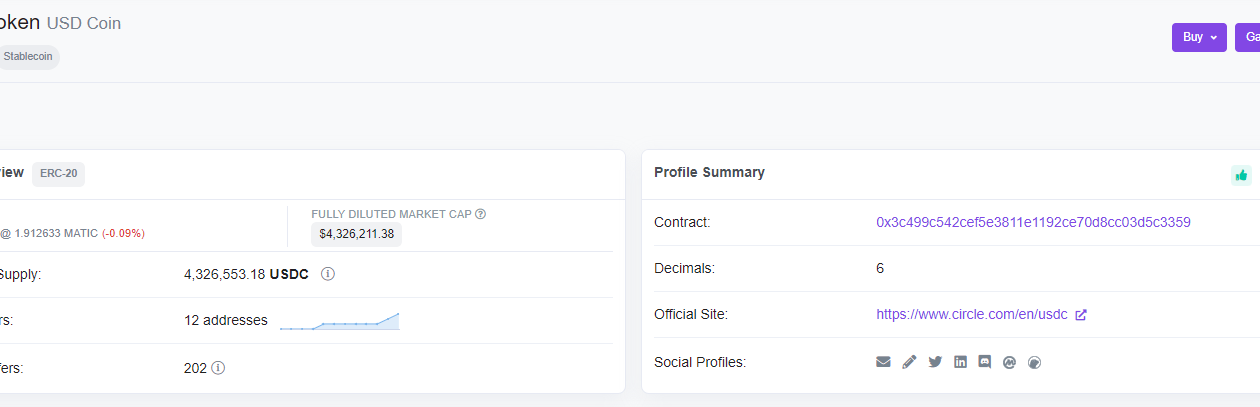The height and width of the screenshot is (407, 1260).
Task: Open the blog pencil icon
Action: pyautogui.click(x=909, y=362)
